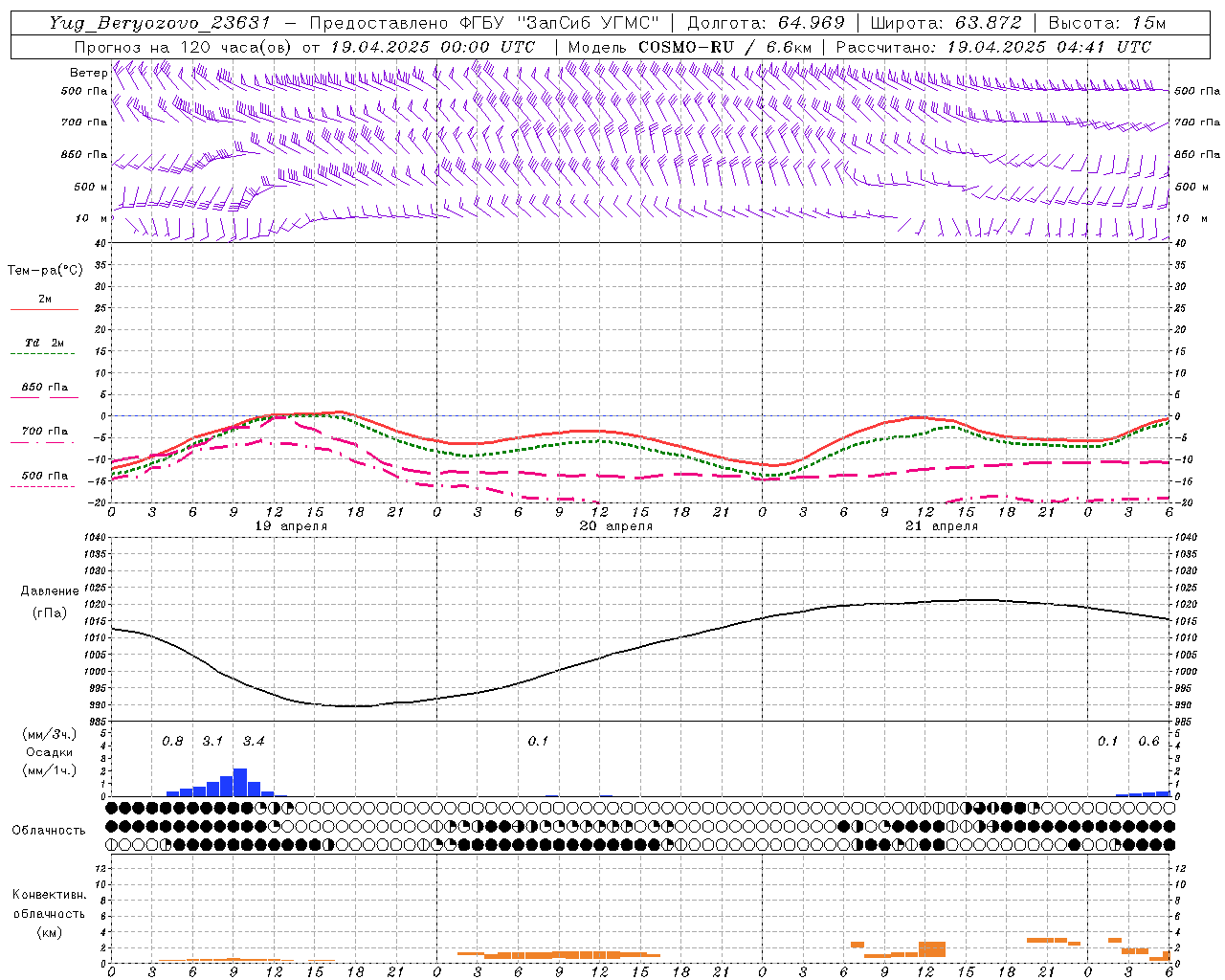Click the 0.6 precipitation total
Screen dimensions: 1225x980
click(x=1148, y=741)
